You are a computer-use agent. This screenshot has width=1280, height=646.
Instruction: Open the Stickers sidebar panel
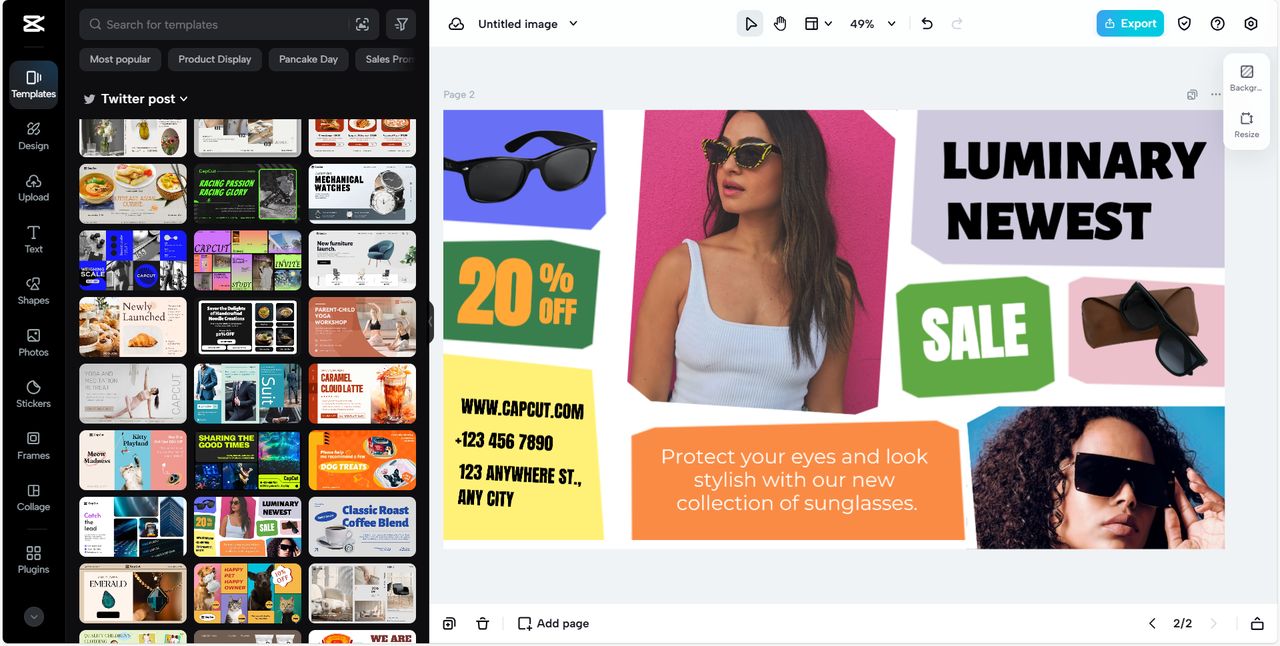pyautogui.click(x=33, y=394)
